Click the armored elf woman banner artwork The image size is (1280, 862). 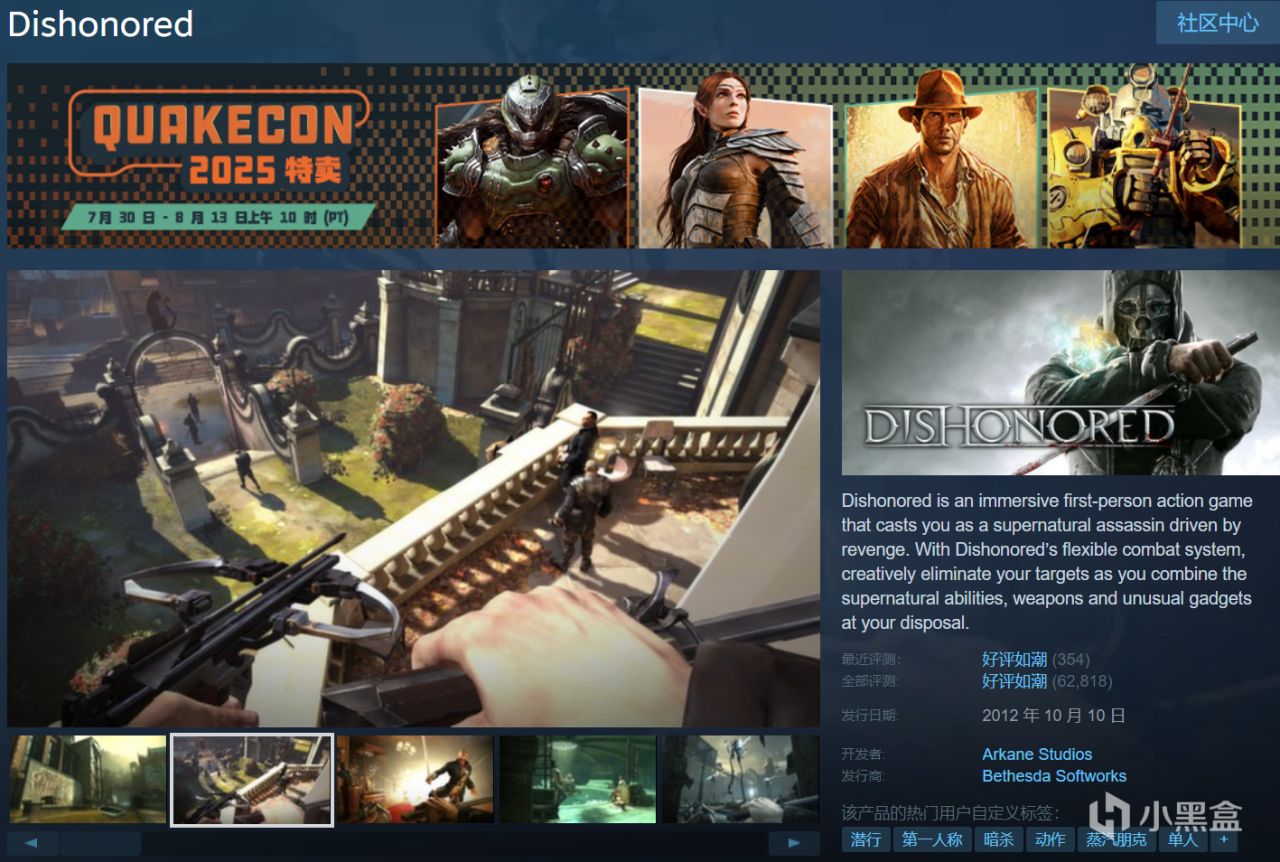pos(735,160)
